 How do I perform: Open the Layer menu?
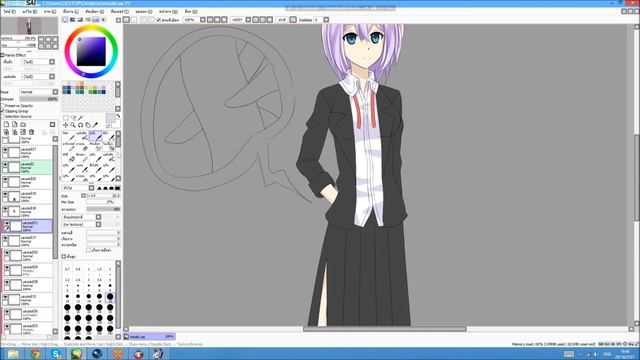coord(71,11)
